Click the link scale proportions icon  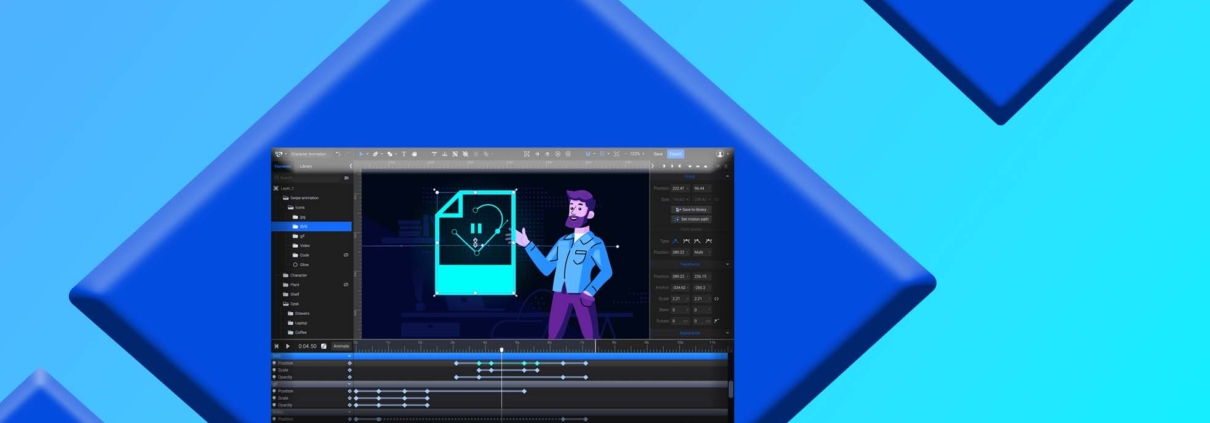(x=716, y=298)
